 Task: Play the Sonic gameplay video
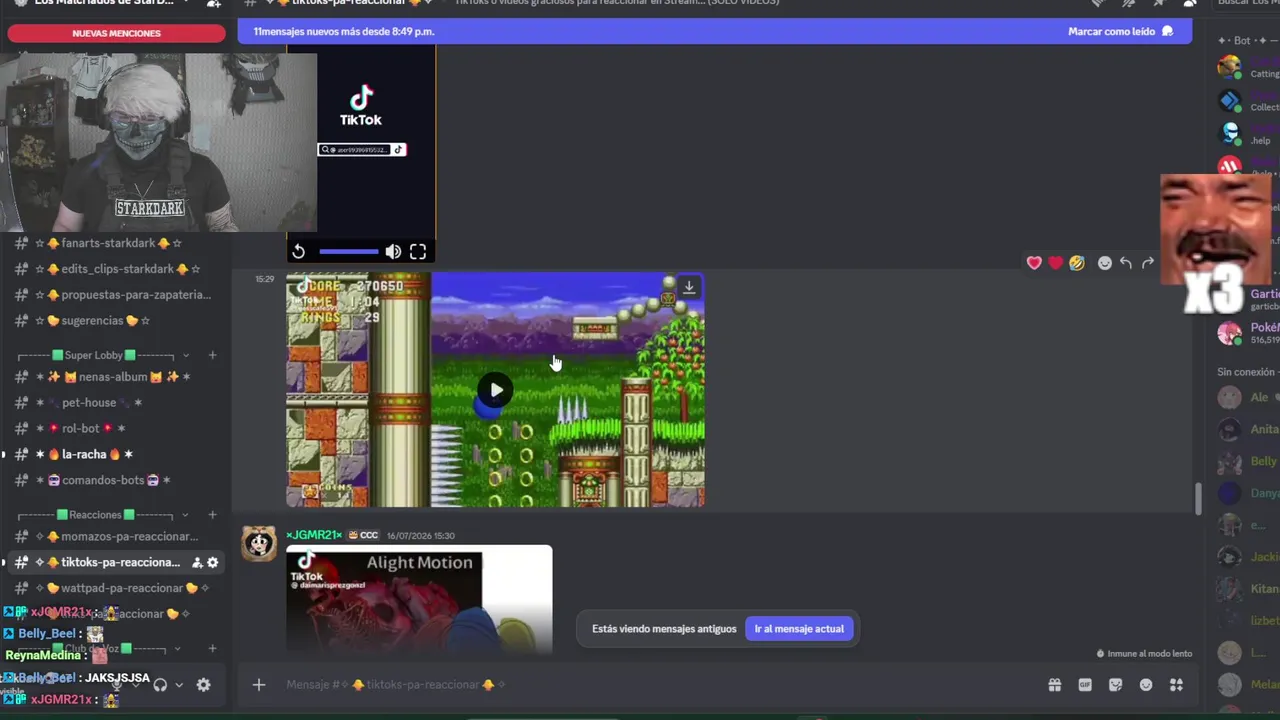496,390
